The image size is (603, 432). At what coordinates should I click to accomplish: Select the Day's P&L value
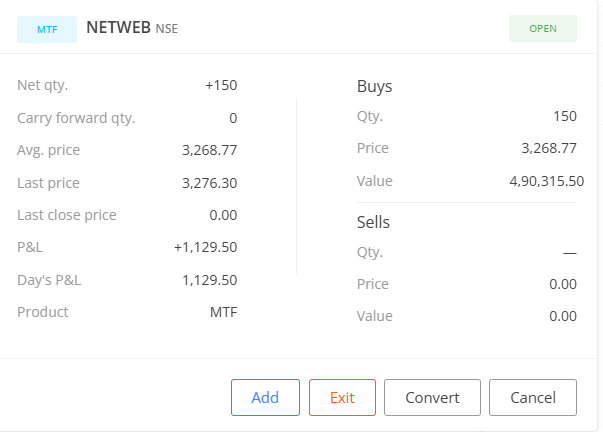[210, 280]
